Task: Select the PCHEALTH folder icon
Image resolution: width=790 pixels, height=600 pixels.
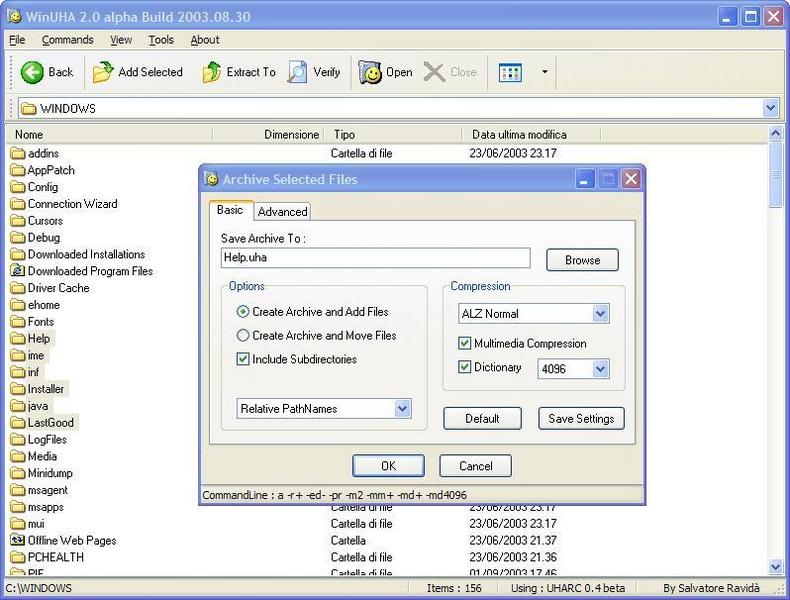Action: click(x=18, y=557)
